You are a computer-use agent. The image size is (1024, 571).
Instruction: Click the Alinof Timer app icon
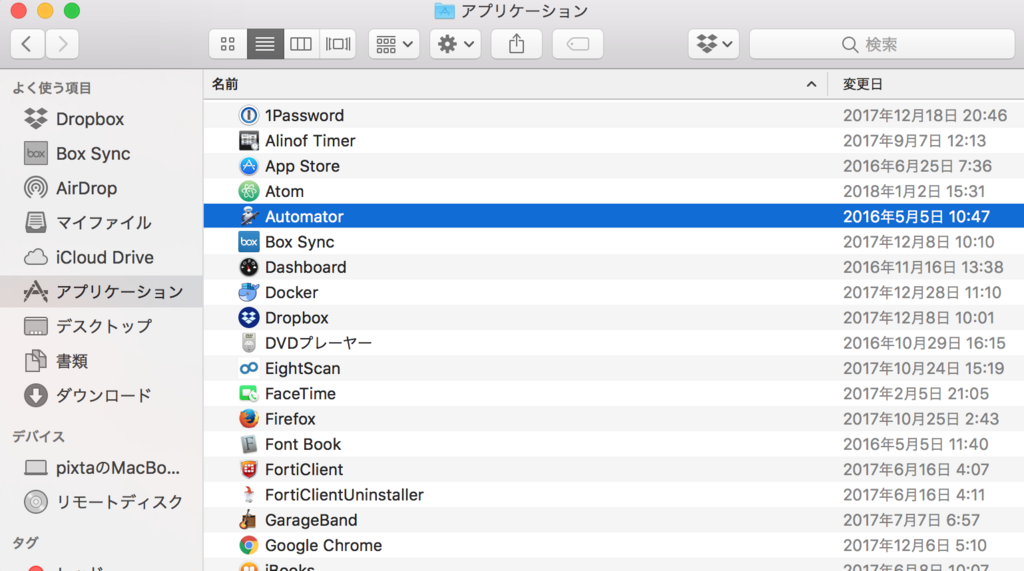pyautogui.click(x=248, y=140)
